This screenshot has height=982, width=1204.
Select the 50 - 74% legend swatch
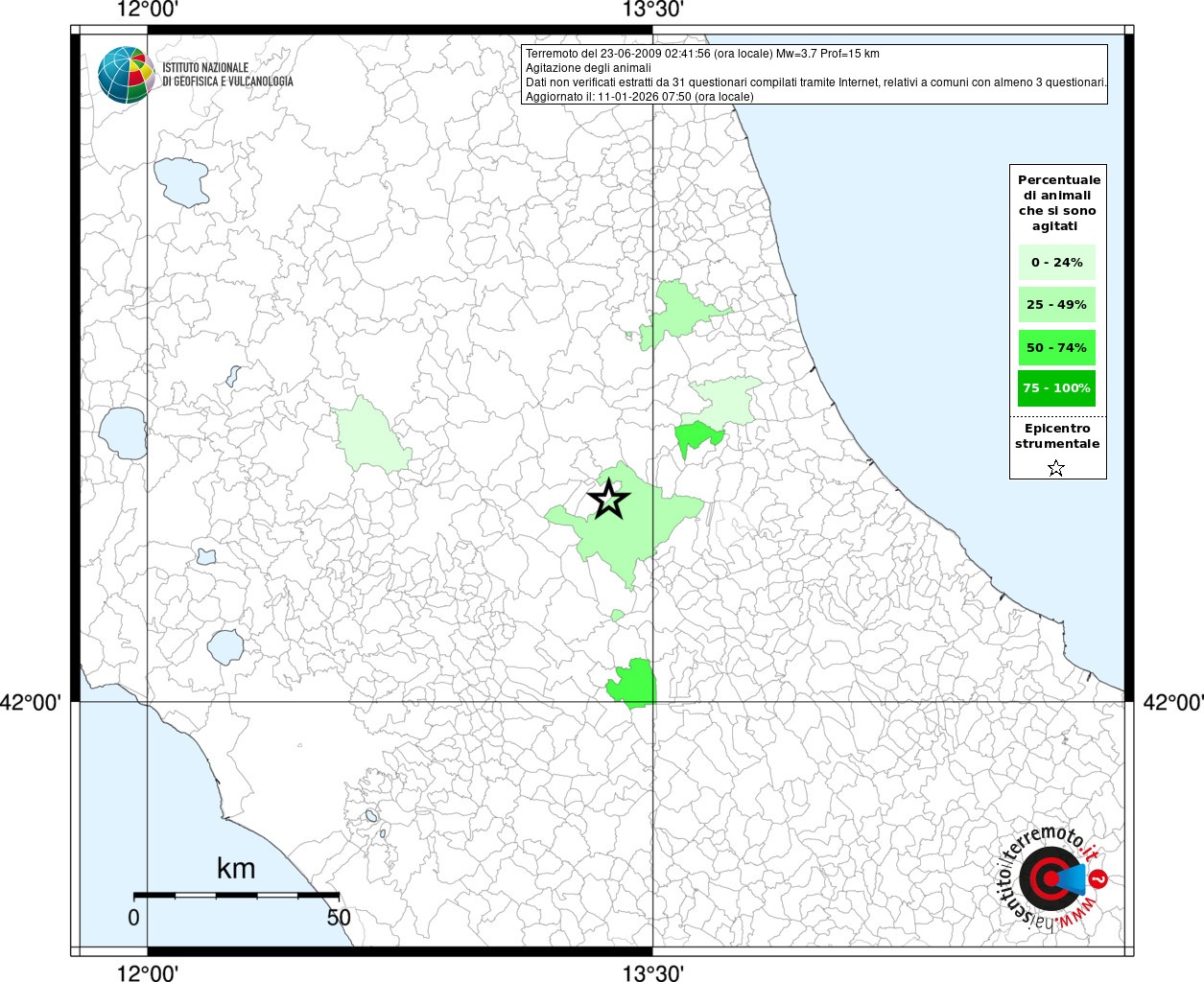(x=1056, y=347)
